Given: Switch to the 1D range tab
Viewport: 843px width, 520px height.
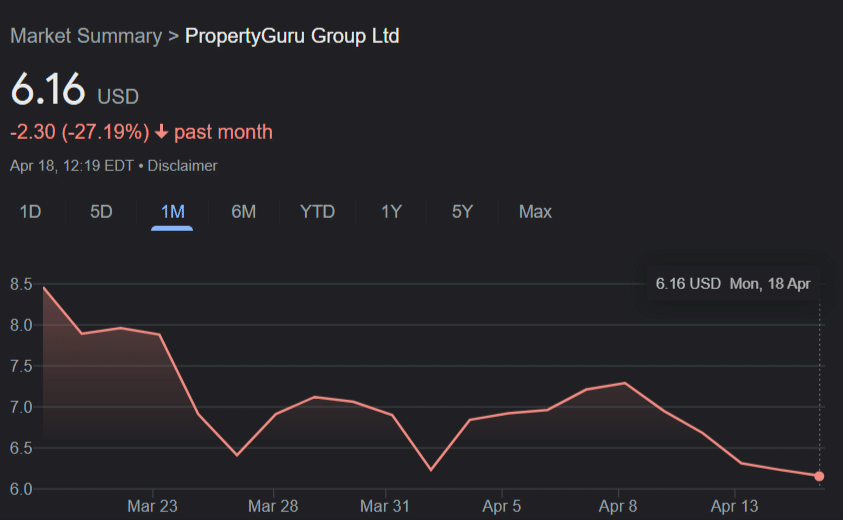Looking at the screenshot, I should coord(30,212).
